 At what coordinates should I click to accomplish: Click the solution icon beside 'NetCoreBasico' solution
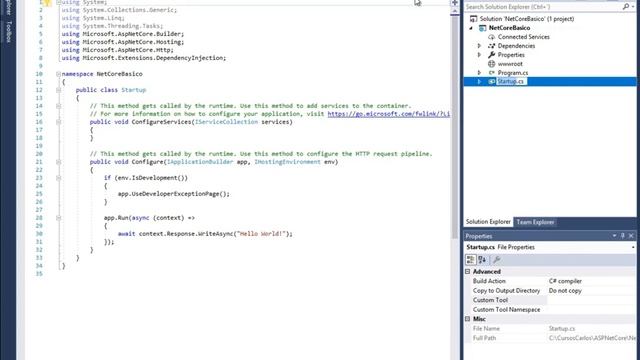pyautogui.click(x=473, y=19)
